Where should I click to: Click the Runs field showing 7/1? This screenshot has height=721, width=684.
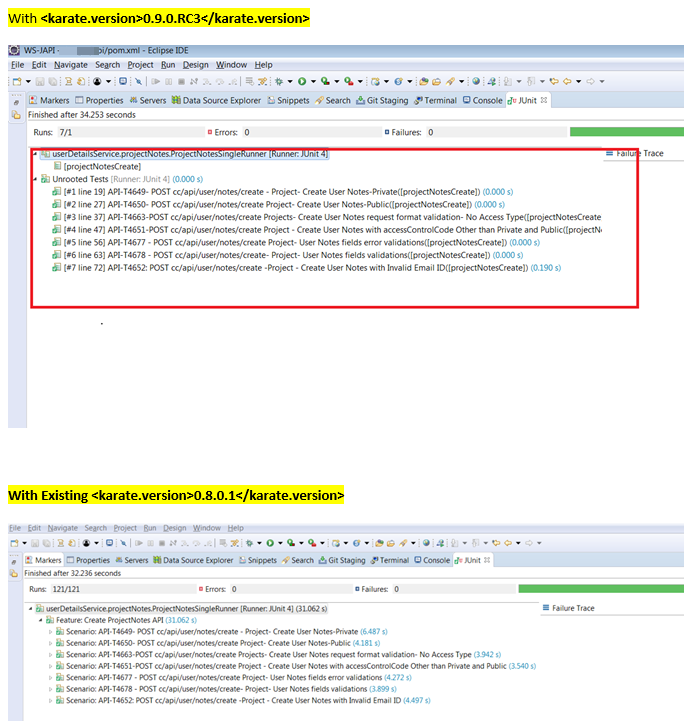pos(131,132)
